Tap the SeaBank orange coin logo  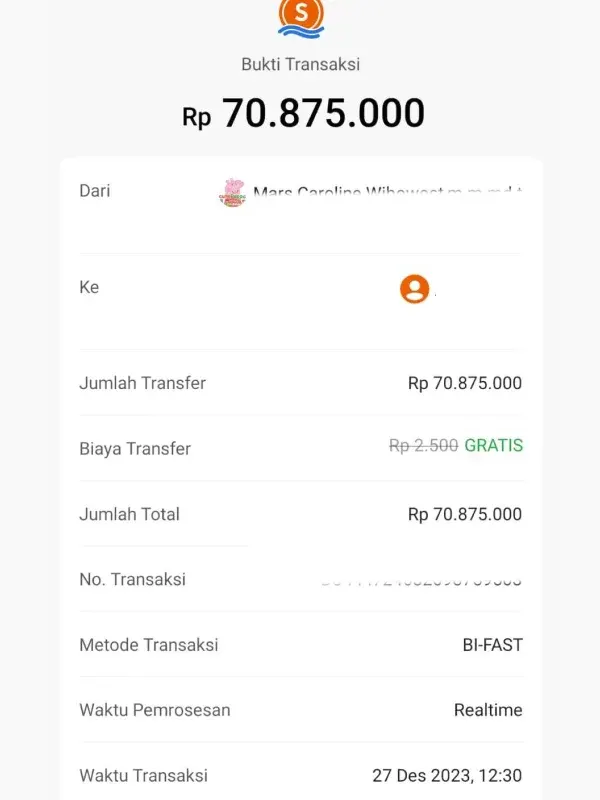coord(301,18)
